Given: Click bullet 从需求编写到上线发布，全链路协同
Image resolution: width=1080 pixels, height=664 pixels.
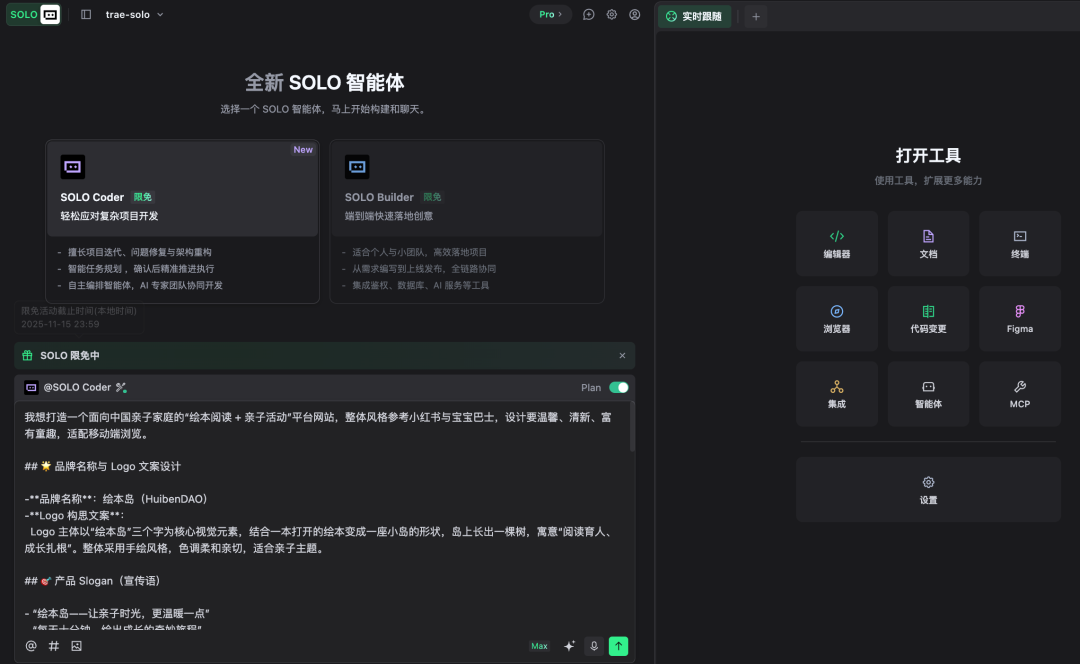Looking at the screenshot, I should click(x=424, y=269).
